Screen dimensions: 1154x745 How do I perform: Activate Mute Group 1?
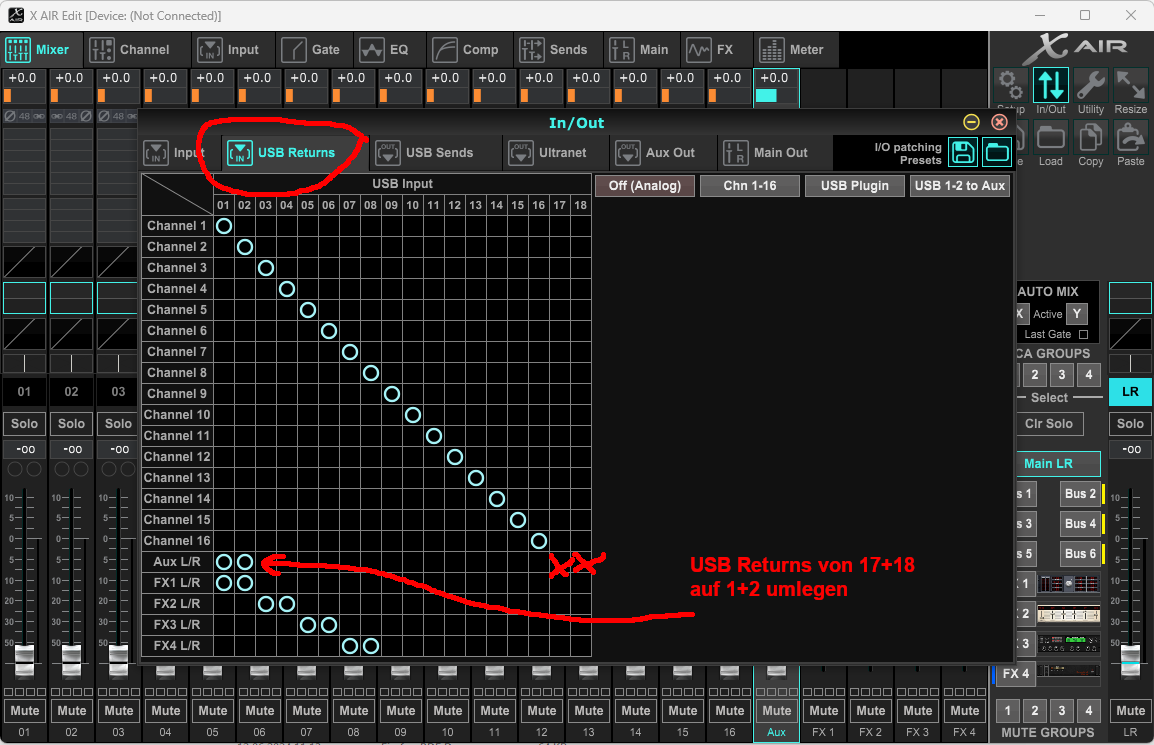(x=1008, y=710)
